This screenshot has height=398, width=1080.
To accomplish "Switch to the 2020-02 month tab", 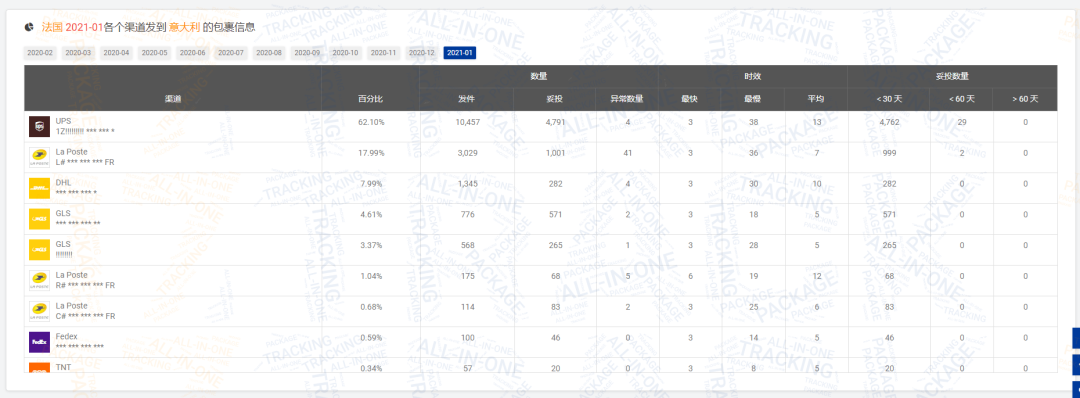I will (40, 53).
